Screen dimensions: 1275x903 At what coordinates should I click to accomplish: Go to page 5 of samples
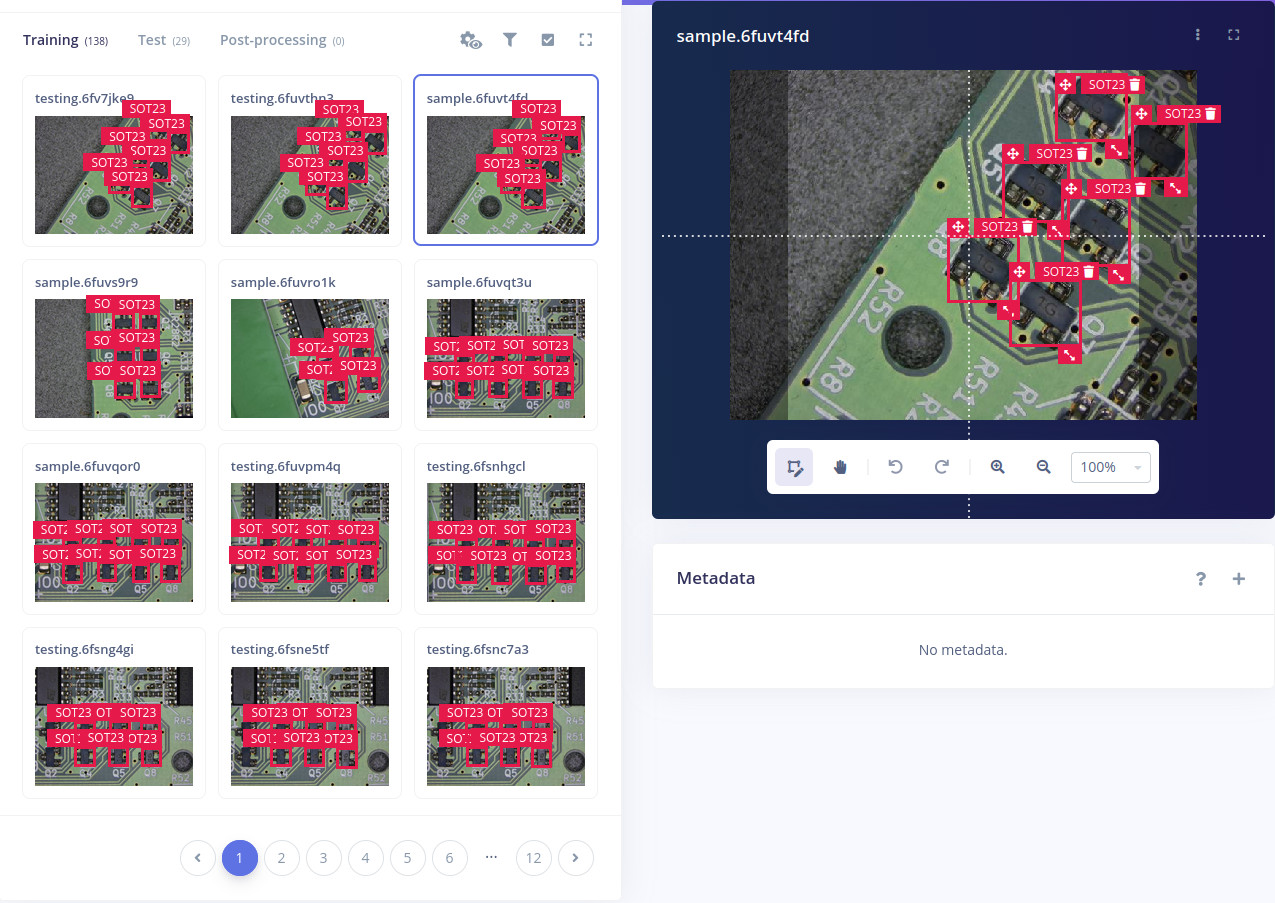[408, 858]
